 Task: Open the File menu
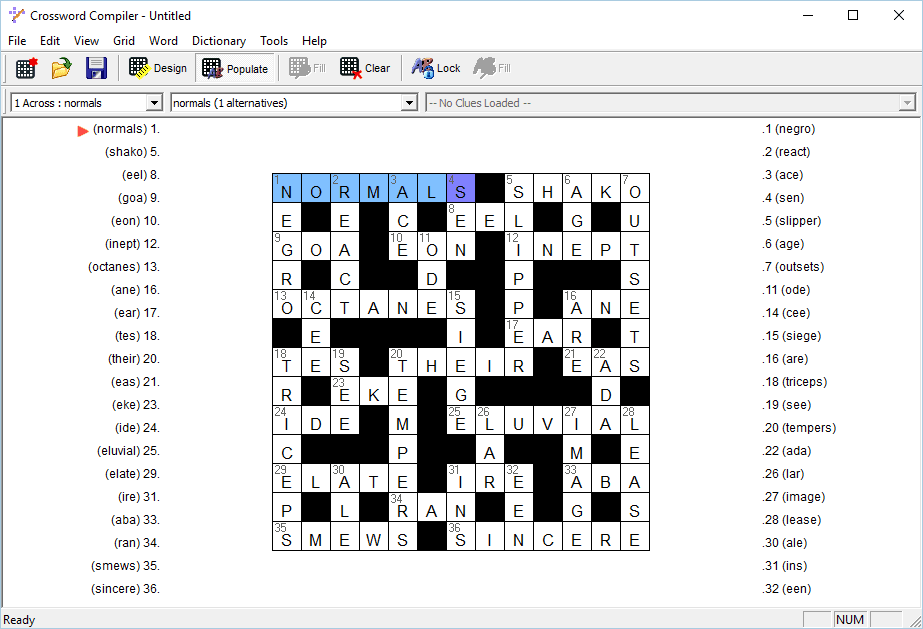coord(17,41)
